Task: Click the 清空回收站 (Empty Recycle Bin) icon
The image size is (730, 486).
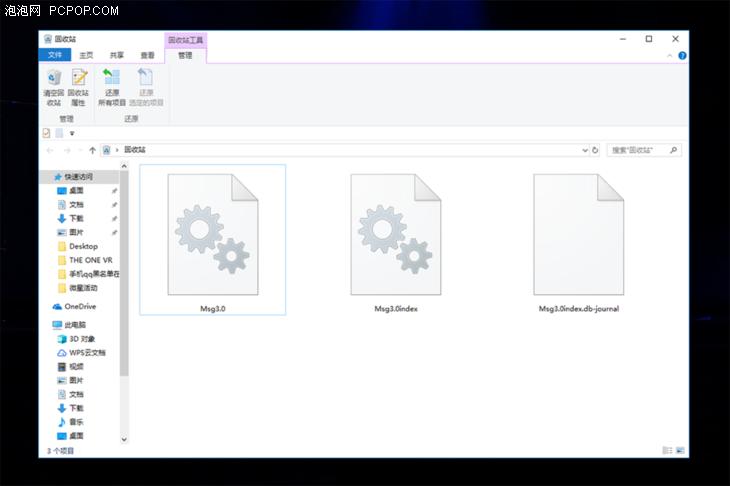Action: click(53, 87)
